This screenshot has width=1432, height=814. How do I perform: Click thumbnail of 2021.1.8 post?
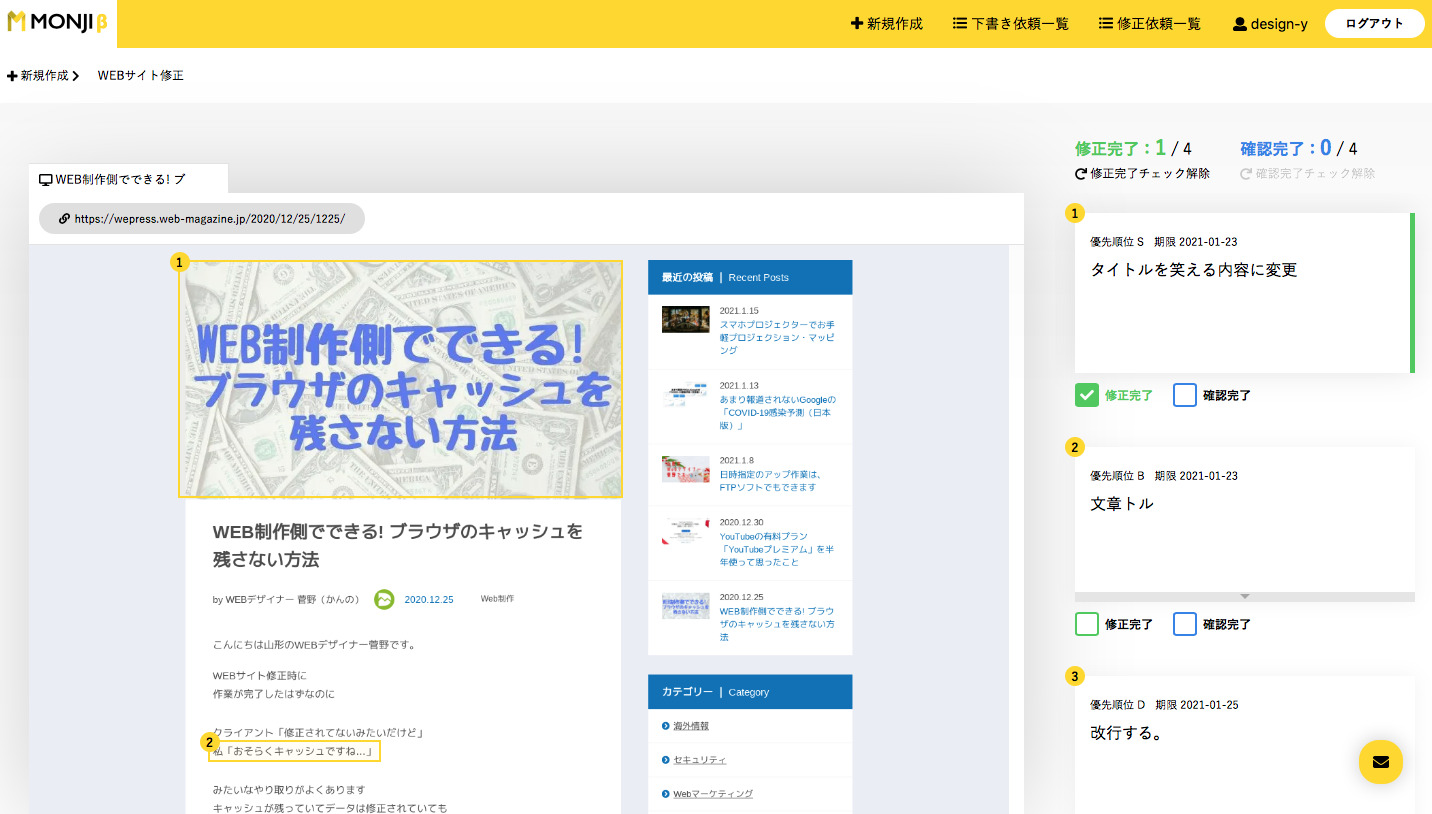[686, 469]
